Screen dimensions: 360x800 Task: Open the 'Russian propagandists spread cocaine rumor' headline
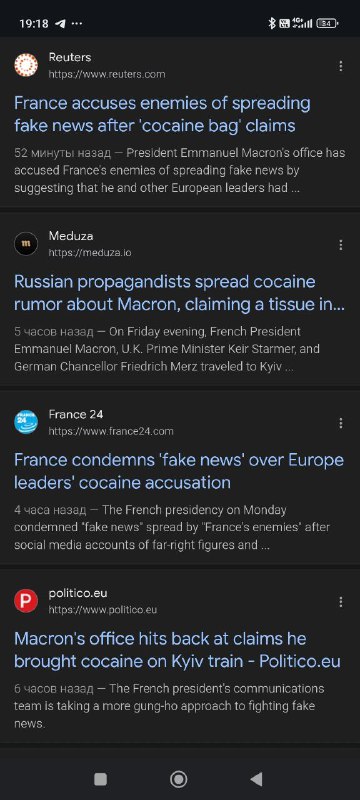tap(179, 293)
